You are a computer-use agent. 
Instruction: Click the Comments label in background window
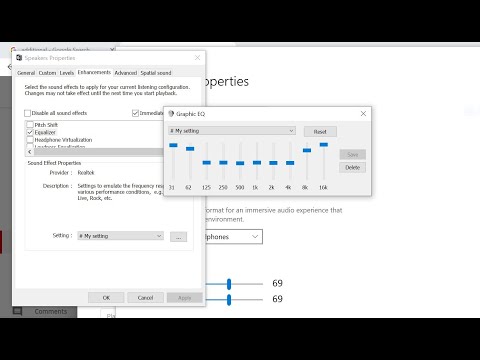click(51, 311)
